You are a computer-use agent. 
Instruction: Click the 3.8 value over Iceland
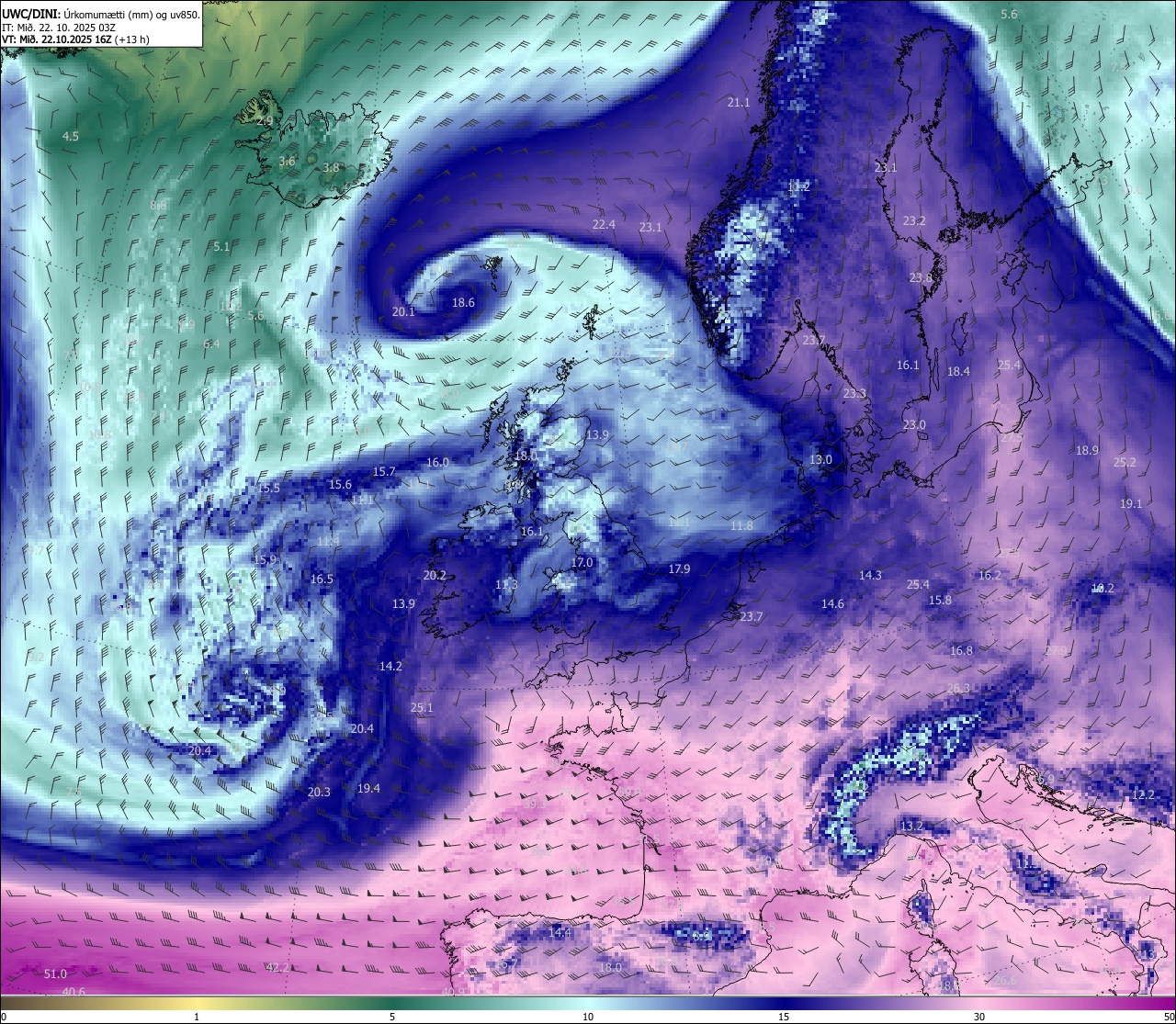(x=331, y=168)
